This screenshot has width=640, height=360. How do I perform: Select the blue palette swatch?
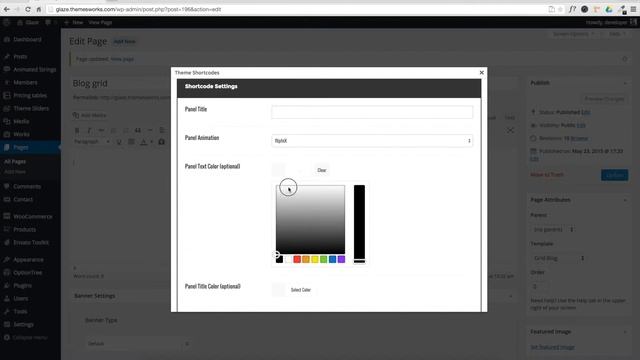click(333, 259)
